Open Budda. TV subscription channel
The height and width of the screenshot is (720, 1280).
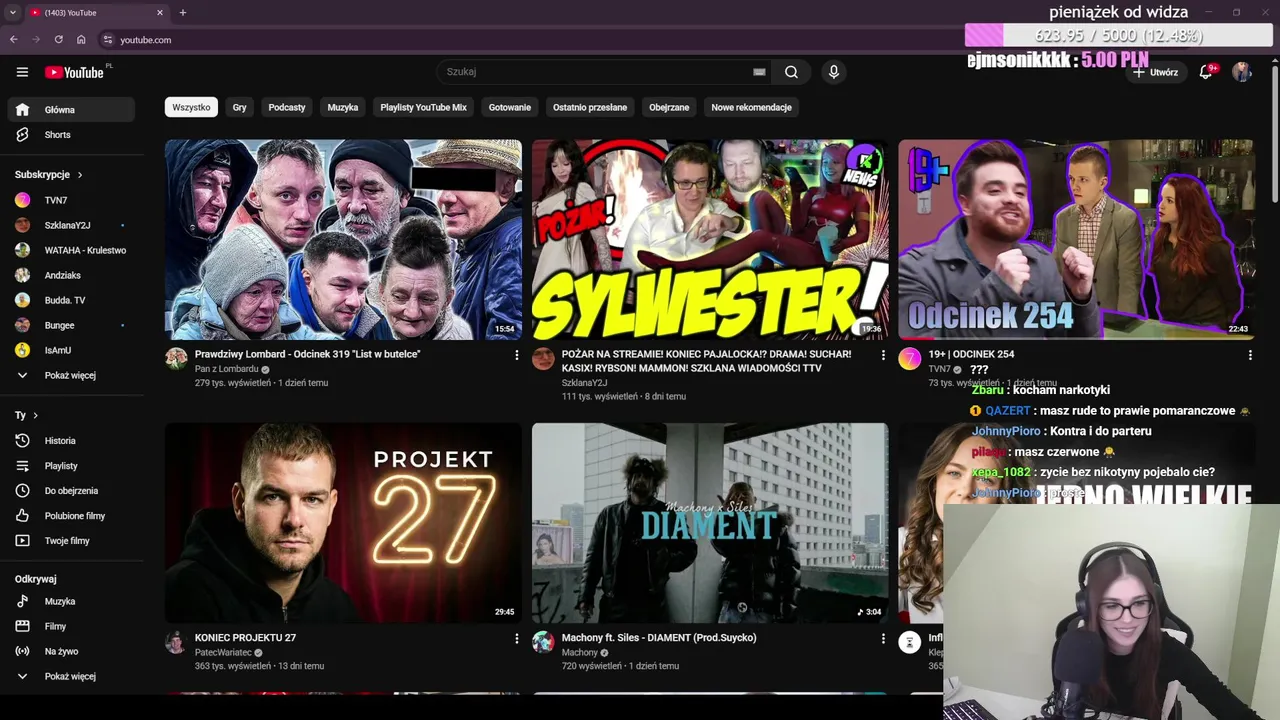70,300
